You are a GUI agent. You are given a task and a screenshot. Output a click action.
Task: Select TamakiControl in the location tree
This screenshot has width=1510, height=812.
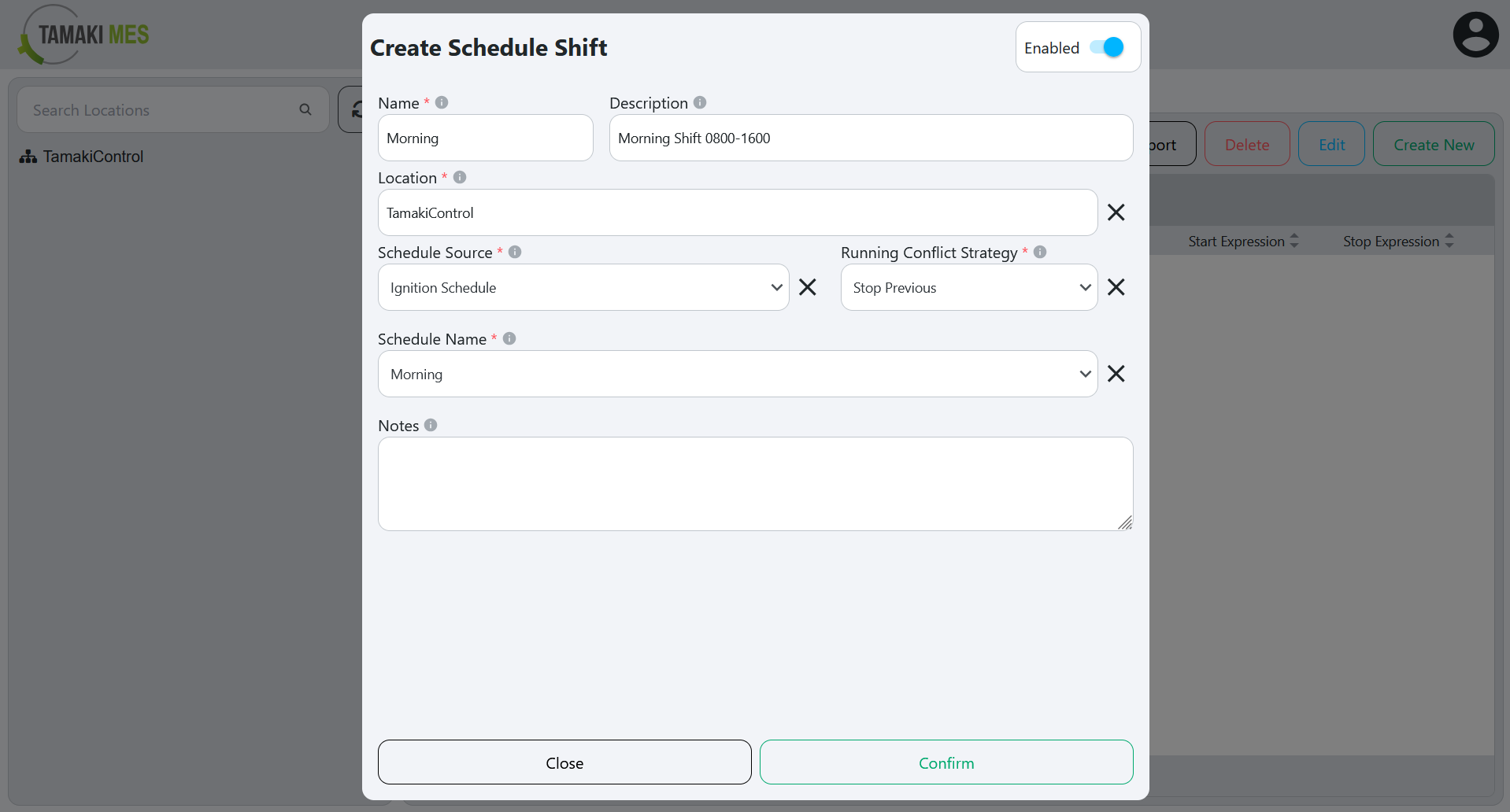point(93,157)
